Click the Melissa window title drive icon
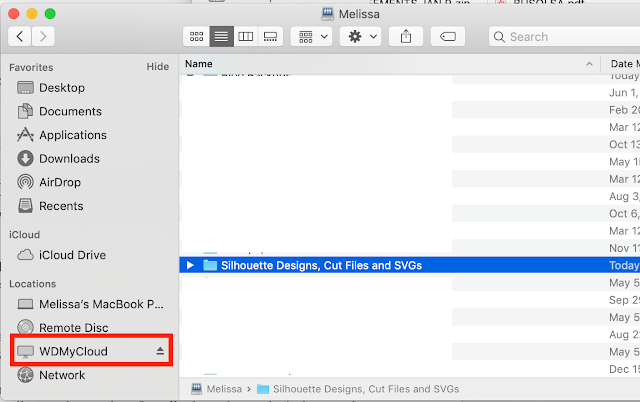 point(327,14)
